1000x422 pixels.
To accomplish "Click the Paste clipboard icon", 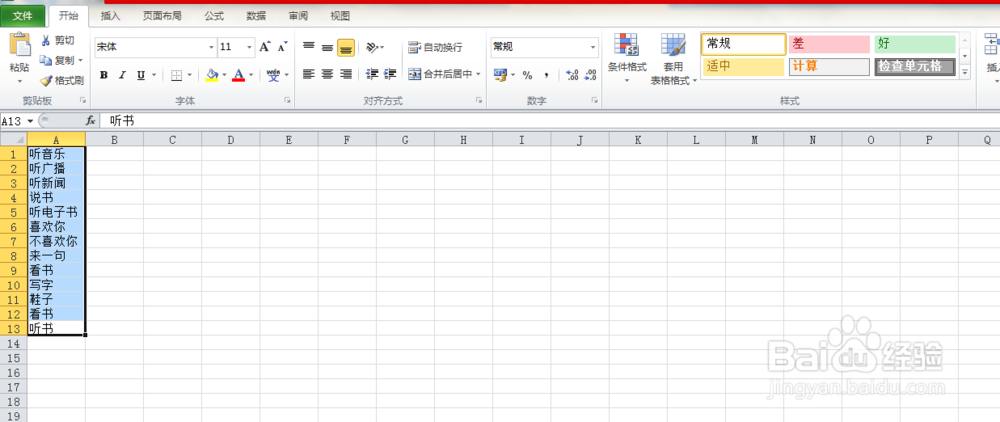I will [x=20, y=47].
